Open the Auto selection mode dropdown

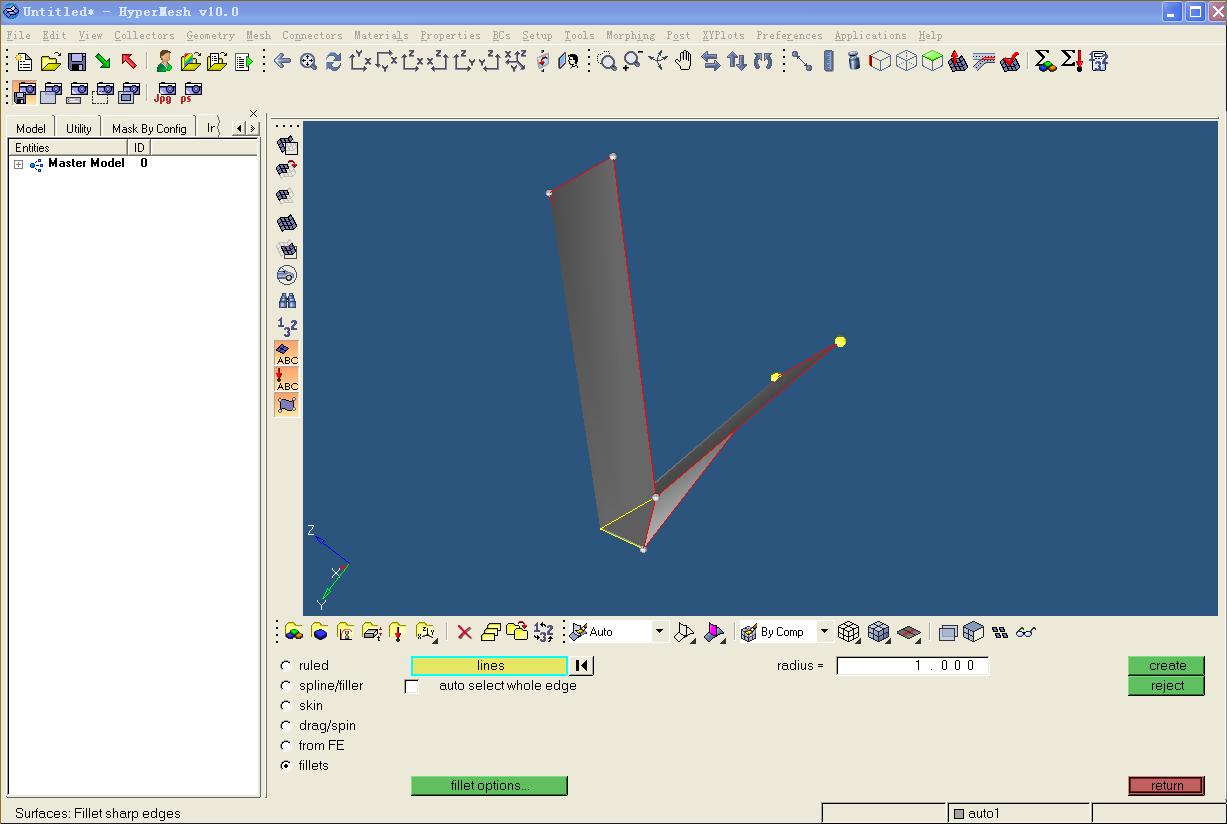659,632
